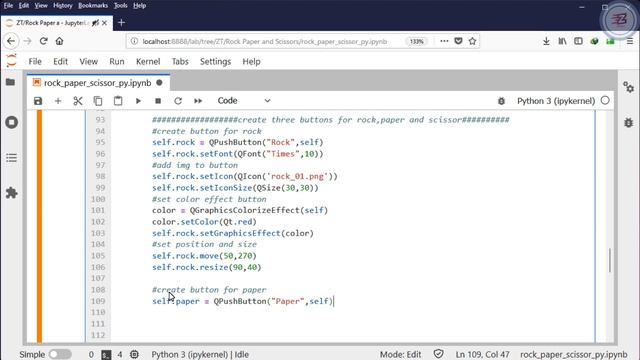Screen dimensions: 640x360
Task: Cut selected cells with scissors icon
Action: click(x=78, y=101)
